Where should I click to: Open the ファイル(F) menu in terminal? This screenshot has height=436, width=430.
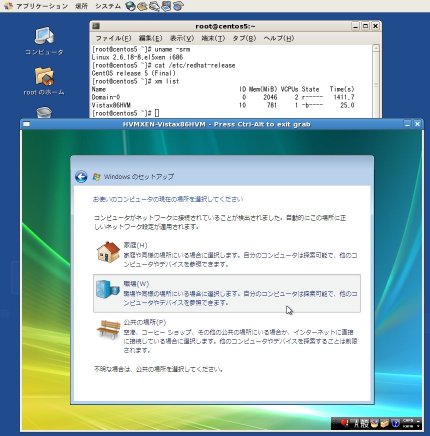[x=113, y=38]
